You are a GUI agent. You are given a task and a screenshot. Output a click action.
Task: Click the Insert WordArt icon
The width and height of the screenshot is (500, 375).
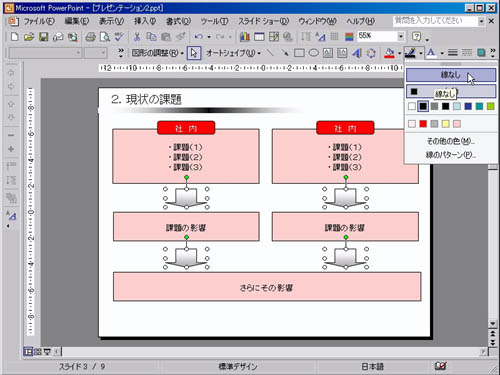pyautogui.click(x=357, y=53)
